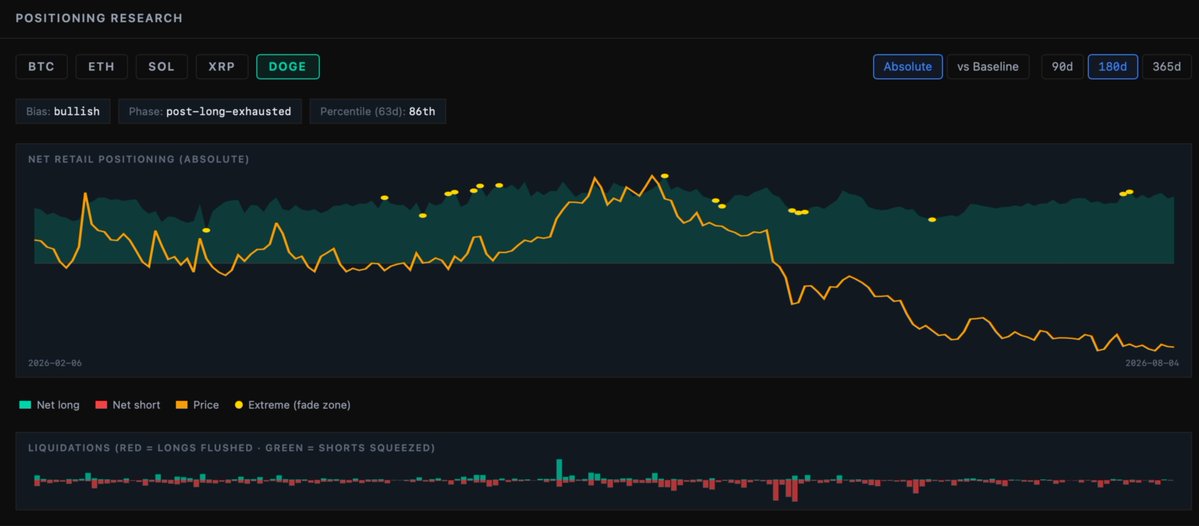The width and height of the screenshot is (1199, 526).
Task: Click the yellow extreme dot above the price peak
Action: tap(664, 176)
